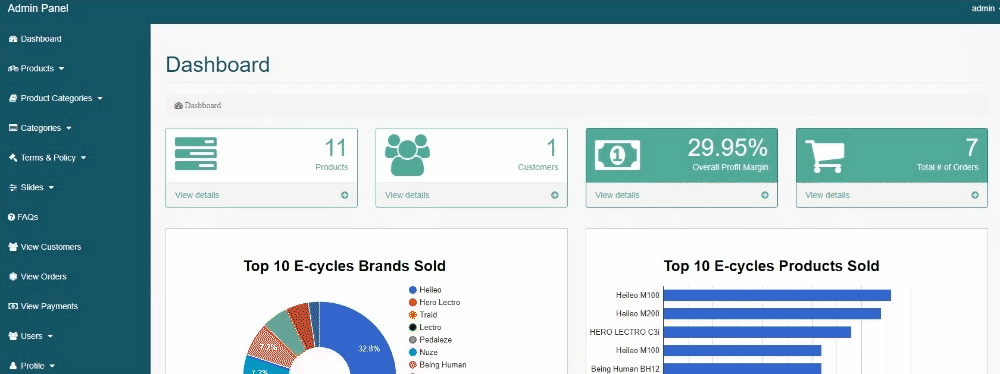Click arrow icon on Profit Margin card

[x=765, y=195]
